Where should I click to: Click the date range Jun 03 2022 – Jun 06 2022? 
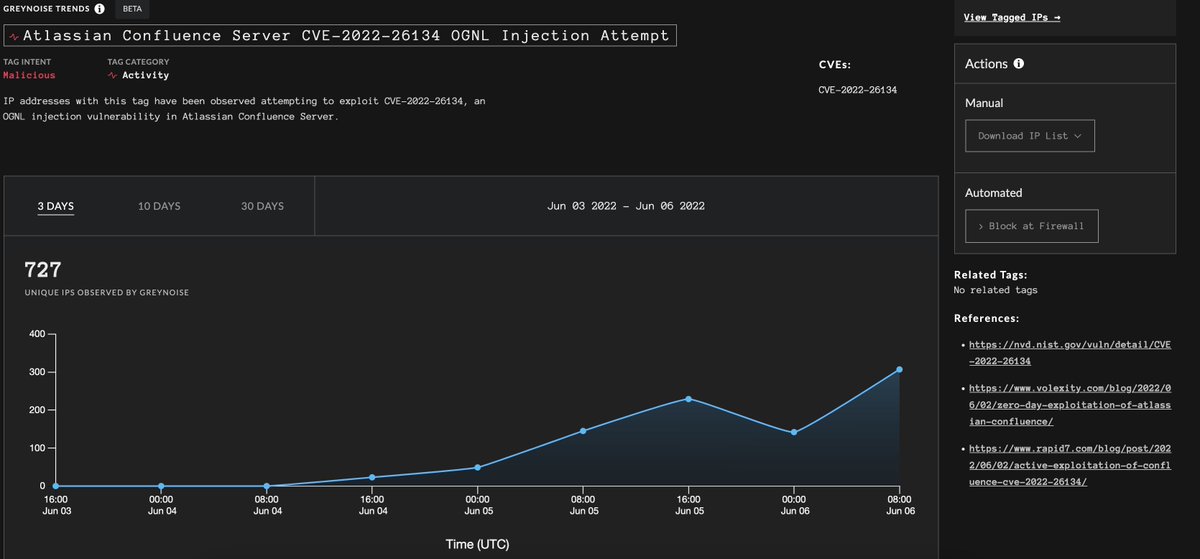point(626,206)
